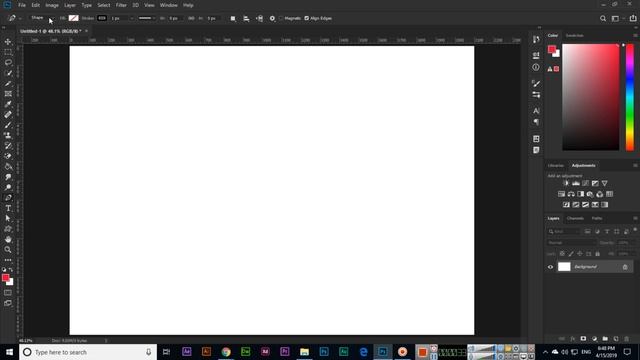Viewport: 640px width, 360px height.
Task: Open the Image menu
Action: click(52, 5)
